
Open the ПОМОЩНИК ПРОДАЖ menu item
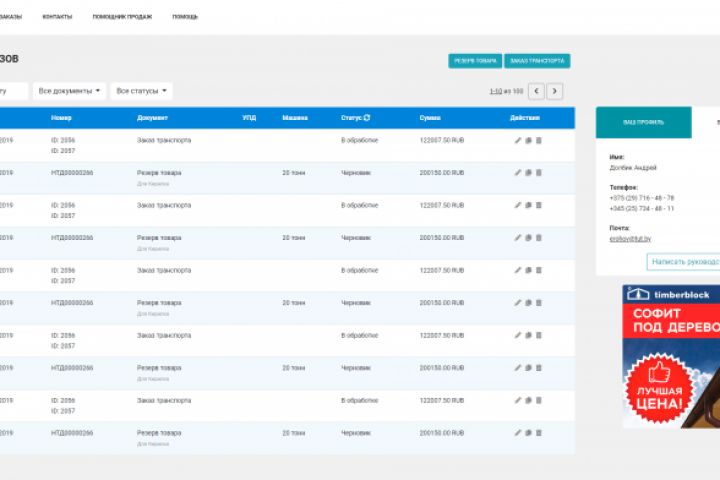122,17
